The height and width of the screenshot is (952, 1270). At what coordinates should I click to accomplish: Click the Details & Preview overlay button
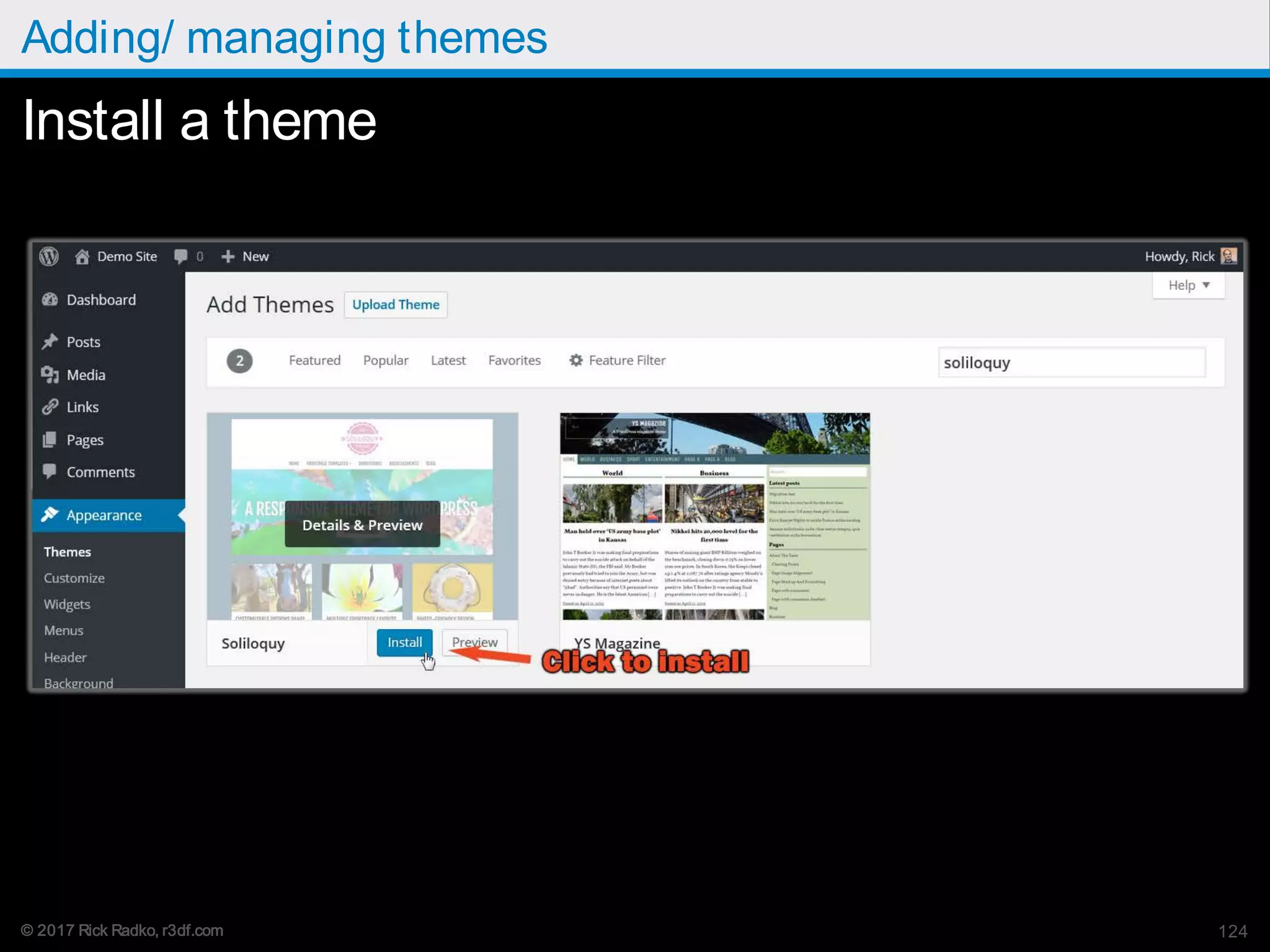coord(362,525)
